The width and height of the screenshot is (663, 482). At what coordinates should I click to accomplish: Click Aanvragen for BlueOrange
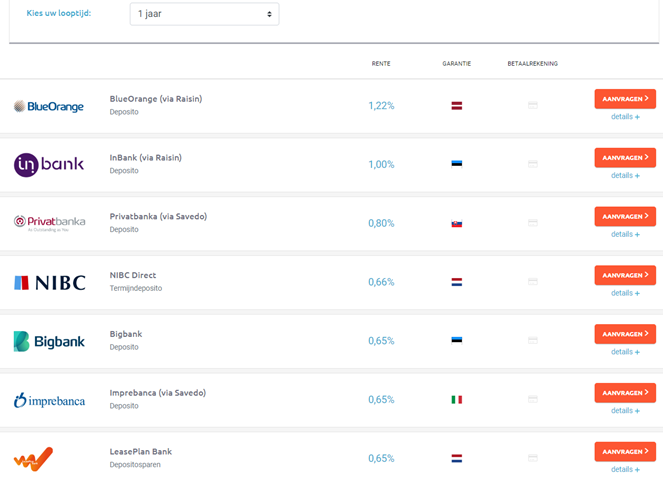[x=625, y=99]
